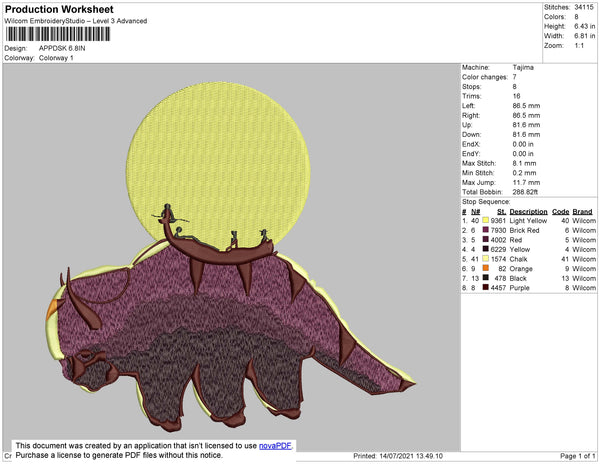
Task: Click the 'Color changes:' label
Action: [x=484, y=77]
